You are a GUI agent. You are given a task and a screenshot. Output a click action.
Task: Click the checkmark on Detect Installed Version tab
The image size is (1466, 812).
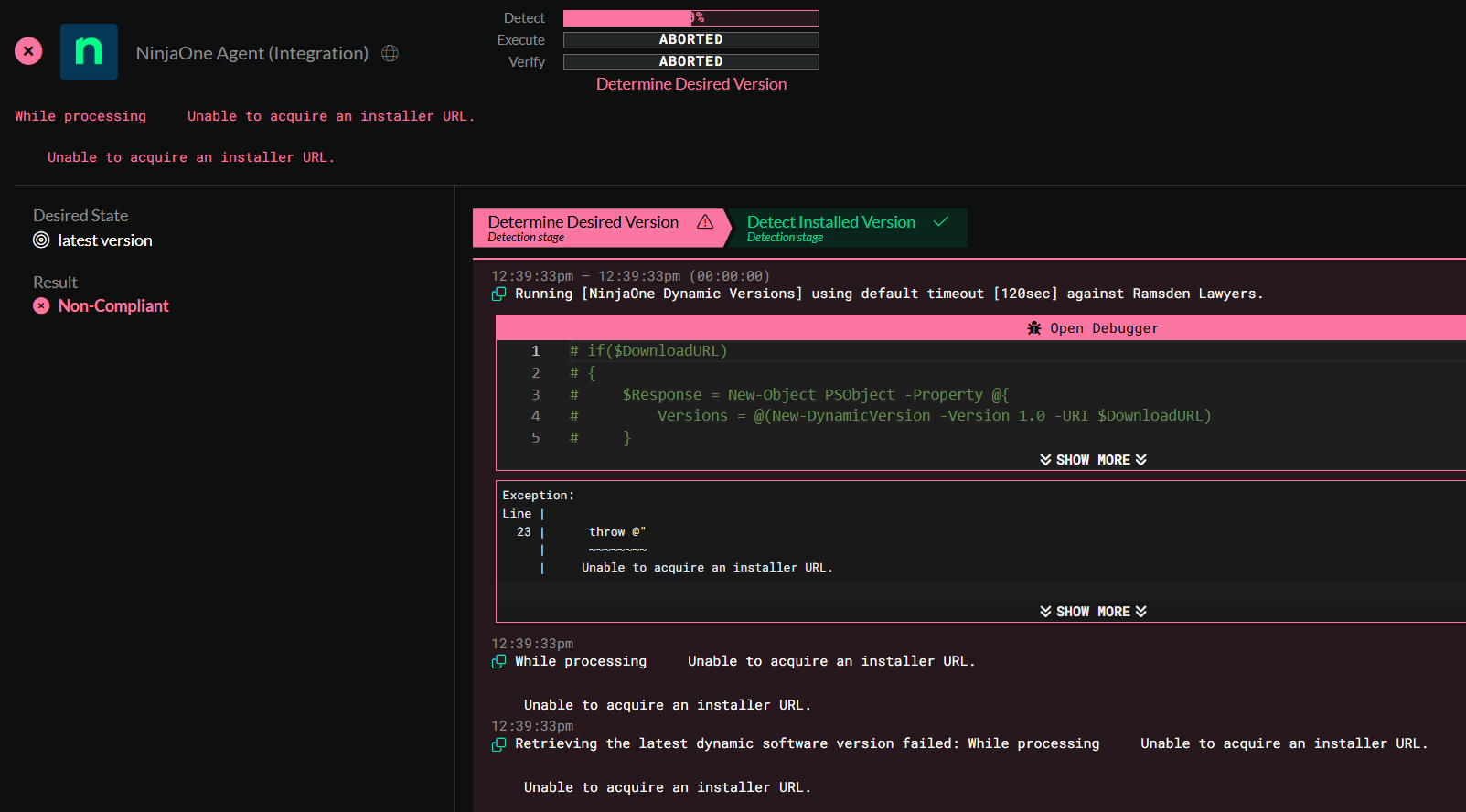[x=940, y=221]
